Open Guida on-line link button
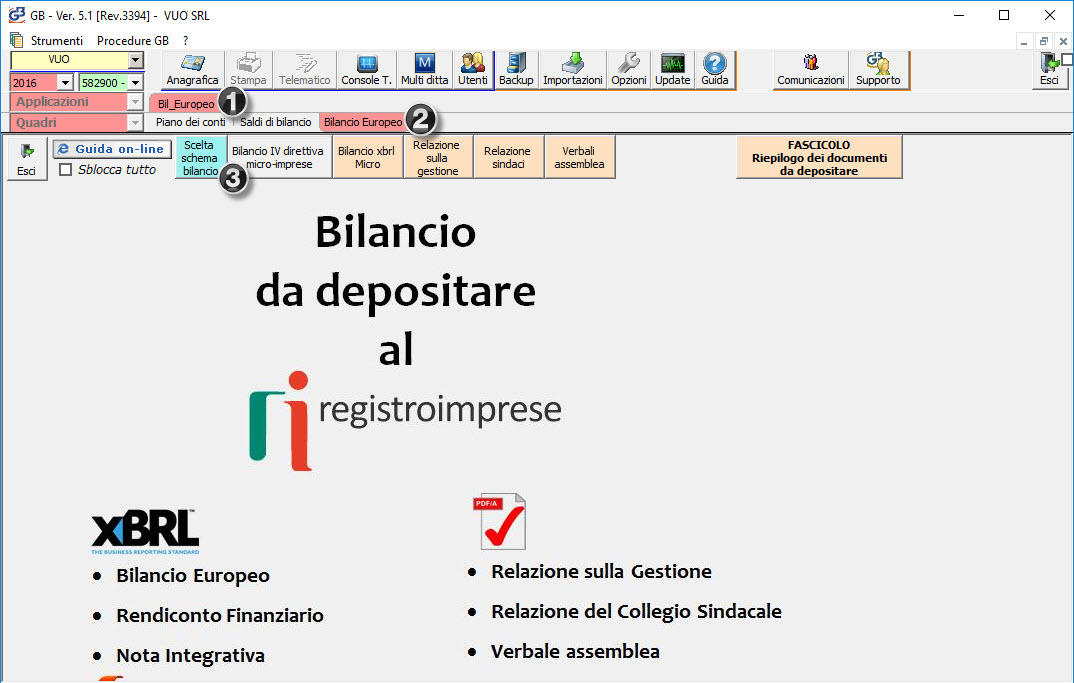1074x683 pixels. point(112,149)
